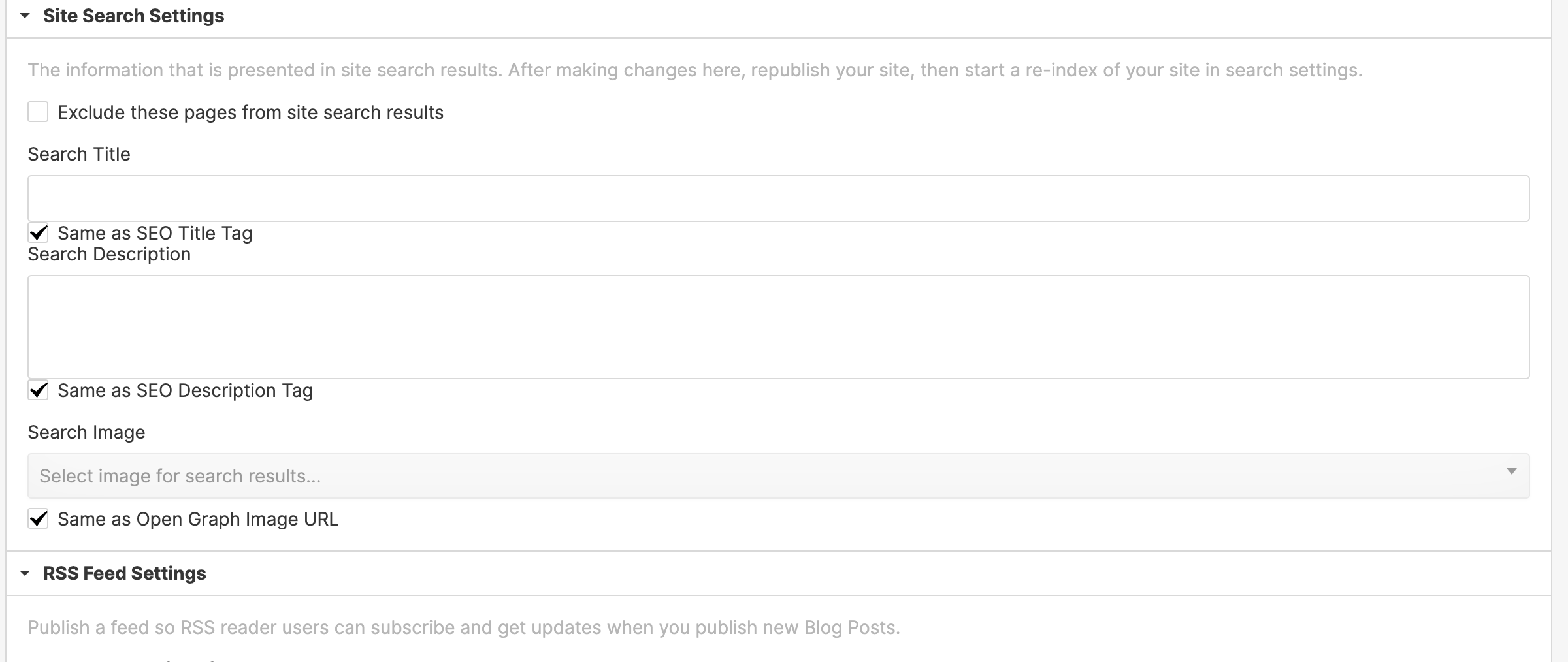This screenshot has height=662, width=1568.
Task: Click the Search Title field label
Action: 79,154
